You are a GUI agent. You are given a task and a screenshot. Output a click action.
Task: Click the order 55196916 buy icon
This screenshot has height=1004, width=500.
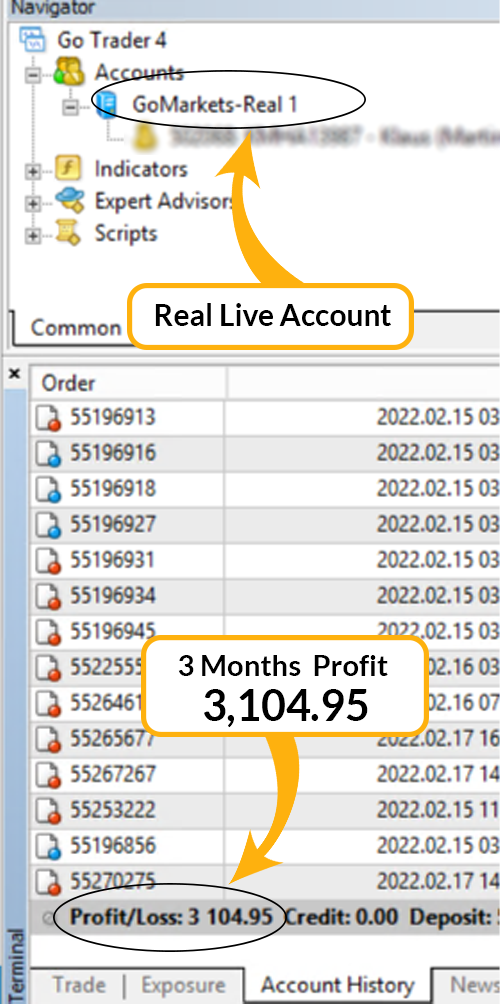point(49,455)
